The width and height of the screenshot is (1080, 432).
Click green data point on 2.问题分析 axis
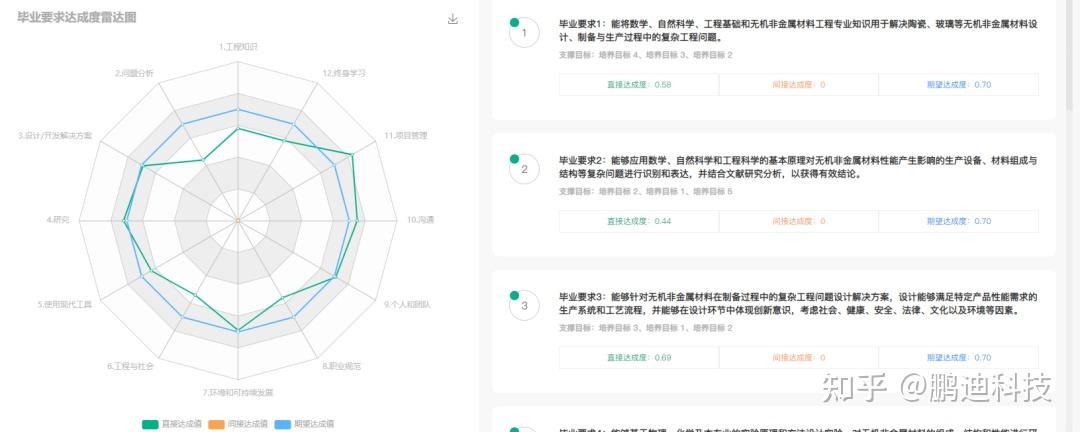(x=203, y=160)
